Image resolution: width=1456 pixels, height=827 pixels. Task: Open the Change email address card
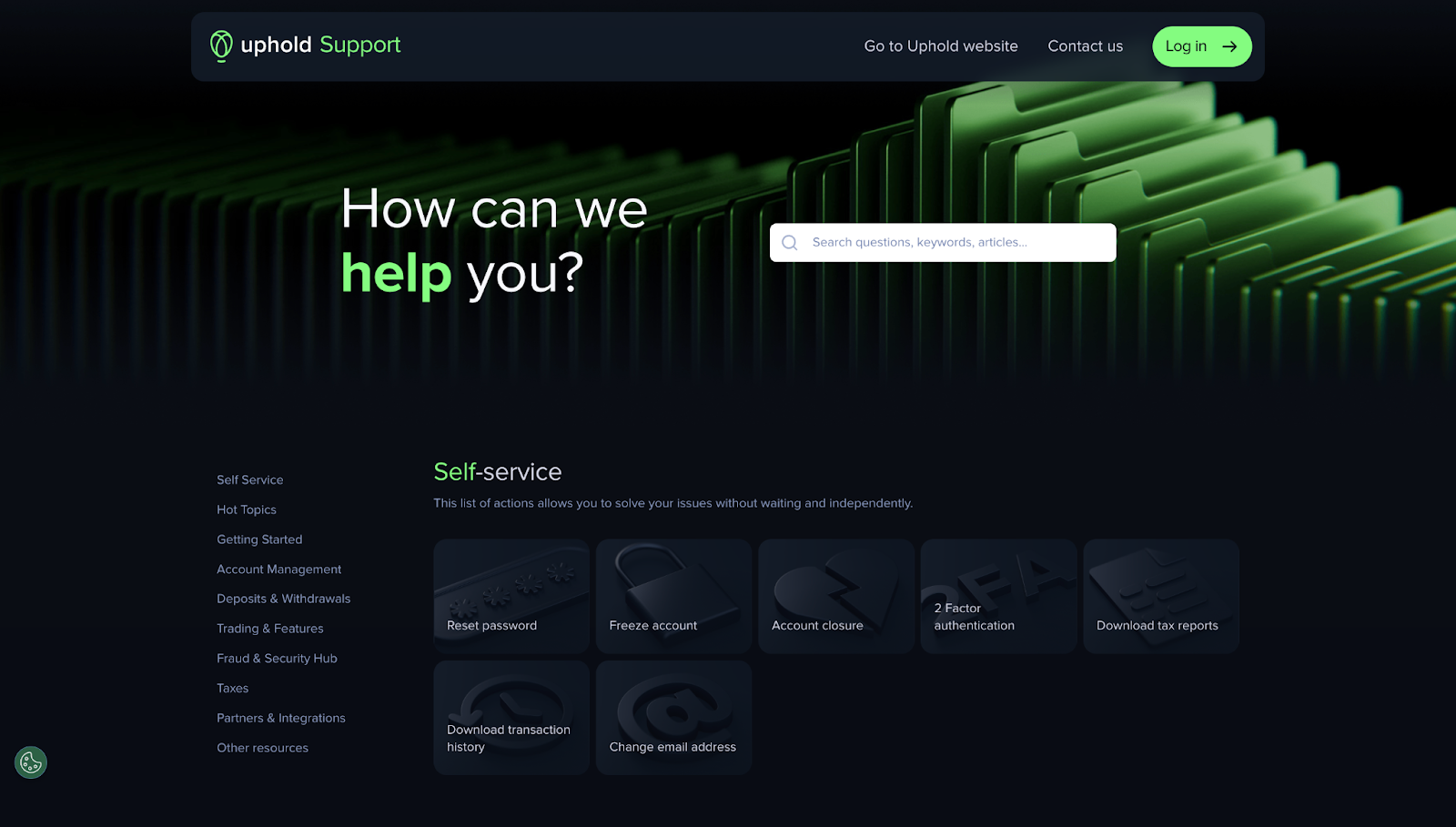click(674, 718)
